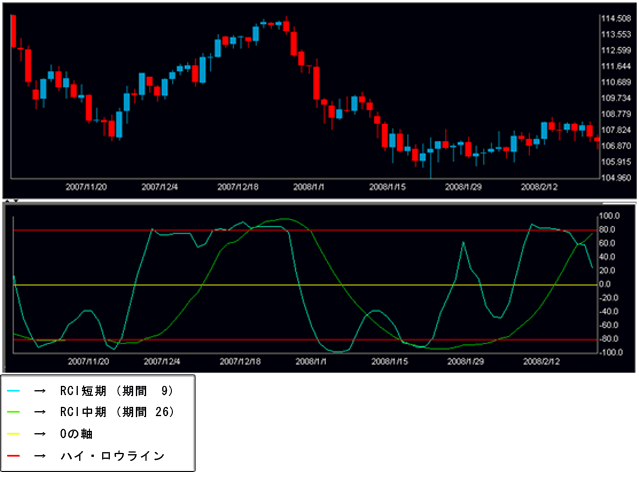This screenshot has width=639, height=482.
Task: Click the 105.915 price axis value
Action: pos(616,162)
